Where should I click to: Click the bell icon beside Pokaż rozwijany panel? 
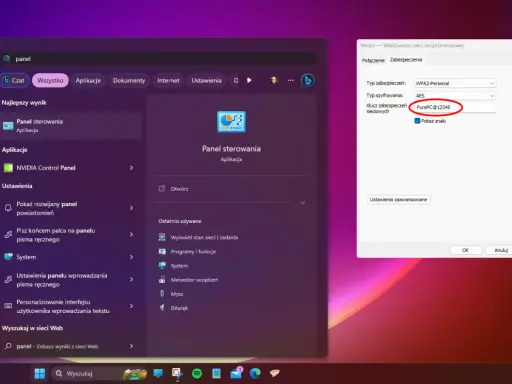click(x=8, y=208)
